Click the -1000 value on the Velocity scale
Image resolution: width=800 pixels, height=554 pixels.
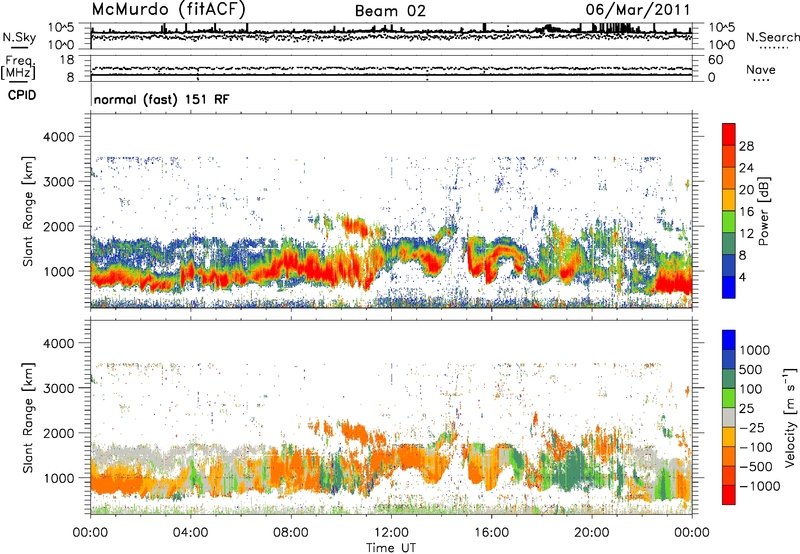tap(760, 486)
